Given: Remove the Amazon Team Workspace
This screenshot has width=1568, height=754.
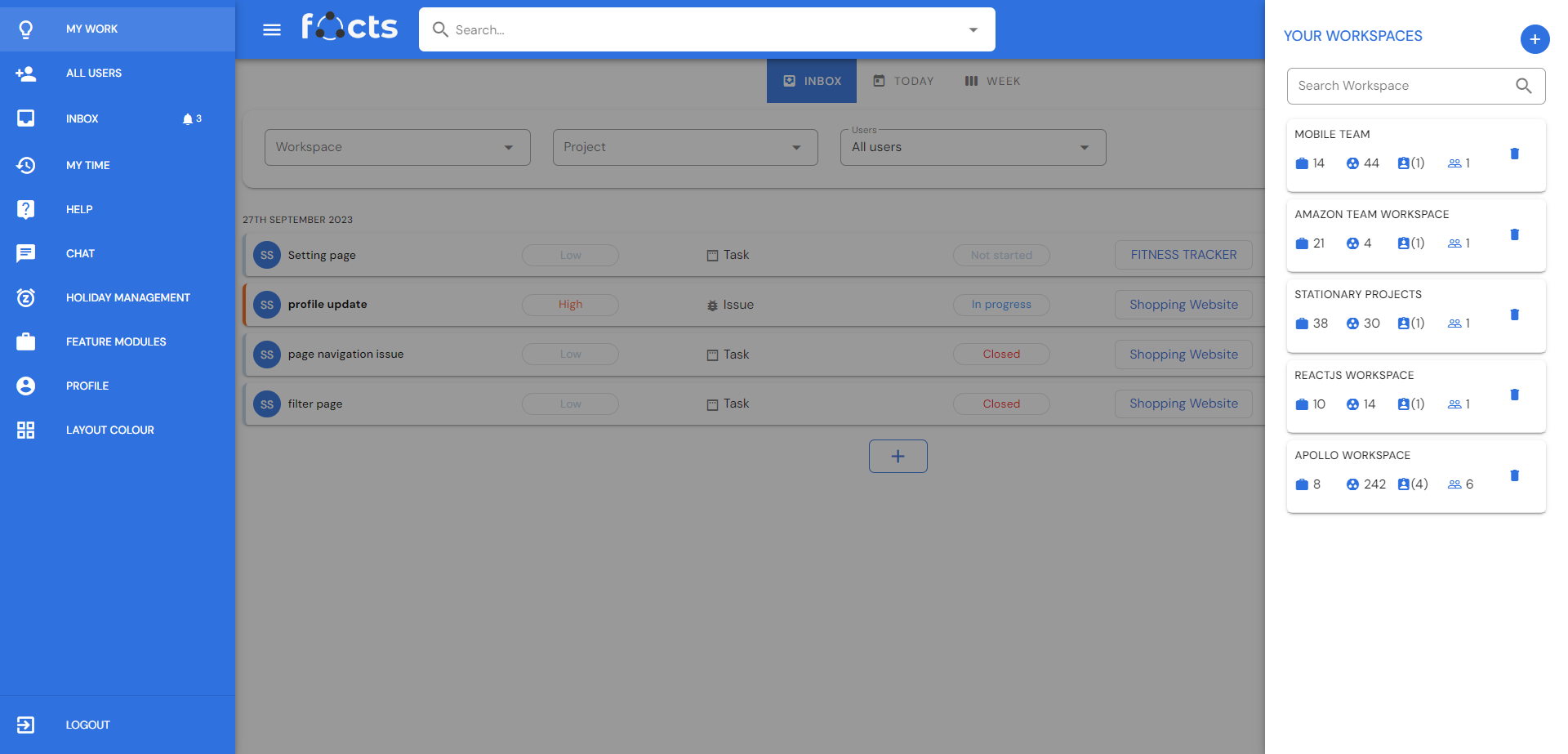Looking at the screenshot, I should [x=1514, y=234].
